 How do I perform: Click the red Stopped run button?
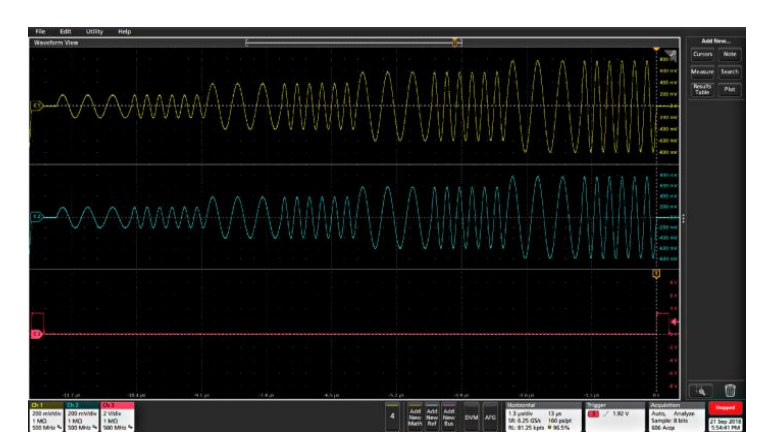click(x=725, y=408)
